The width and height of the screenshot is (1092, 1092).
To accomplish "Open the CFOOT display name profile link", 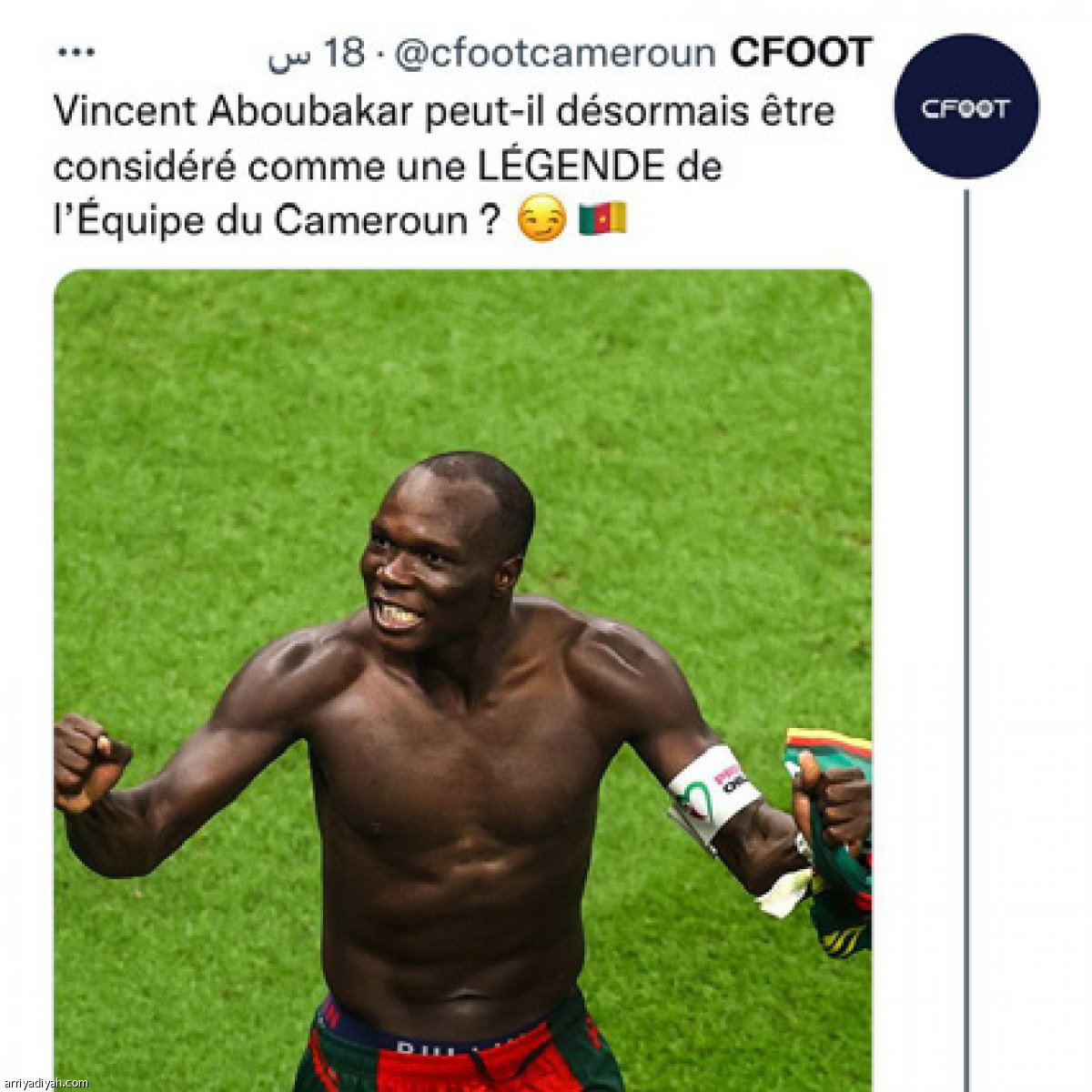I will coord(802,53).
